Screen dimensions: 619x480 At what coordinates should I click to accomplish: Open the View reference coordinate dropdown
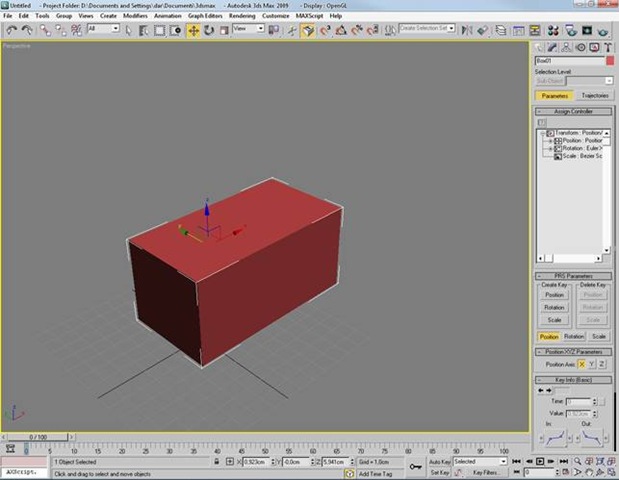(246, 30)
